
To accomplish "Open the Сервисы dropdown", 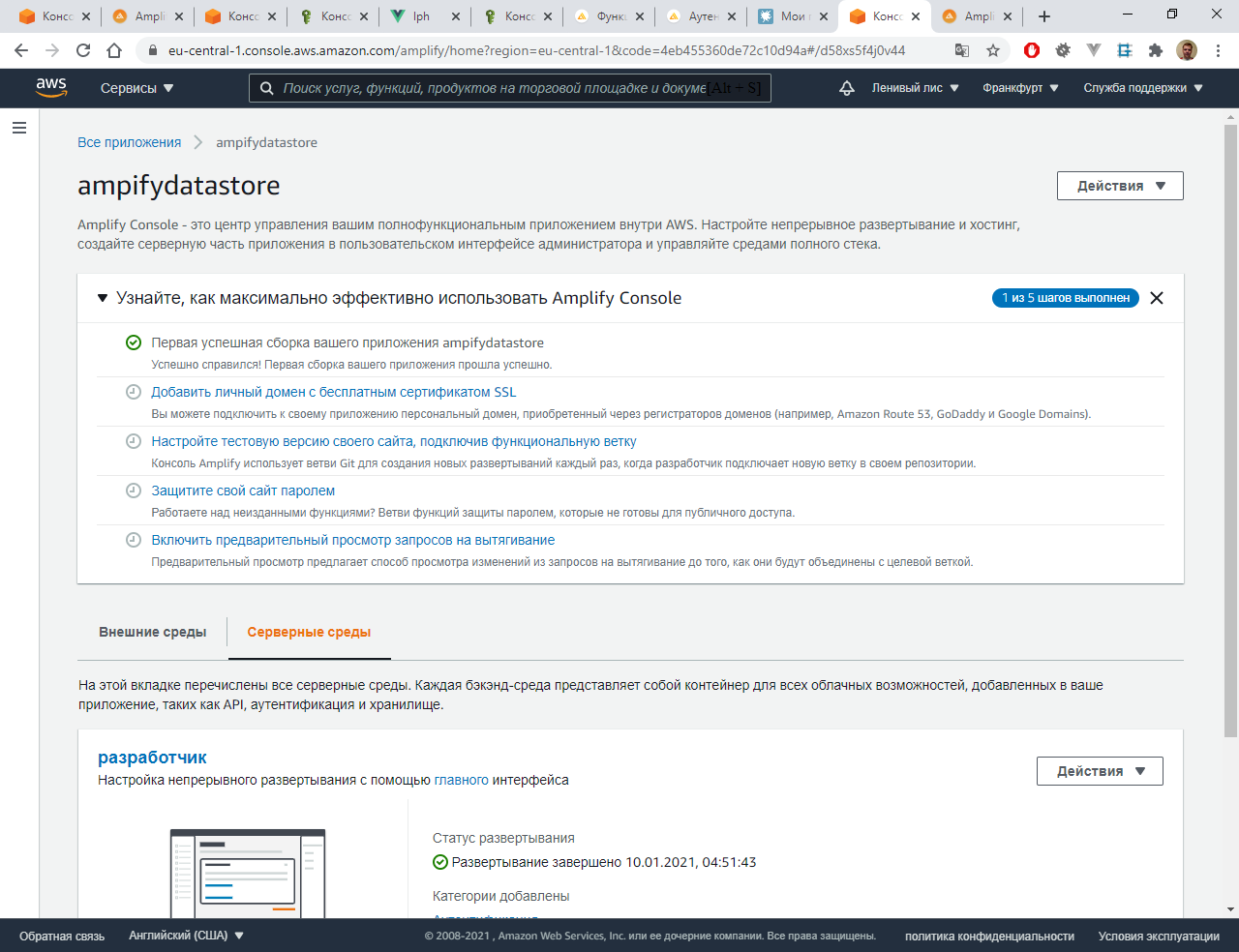I will [x=136, y=88].
